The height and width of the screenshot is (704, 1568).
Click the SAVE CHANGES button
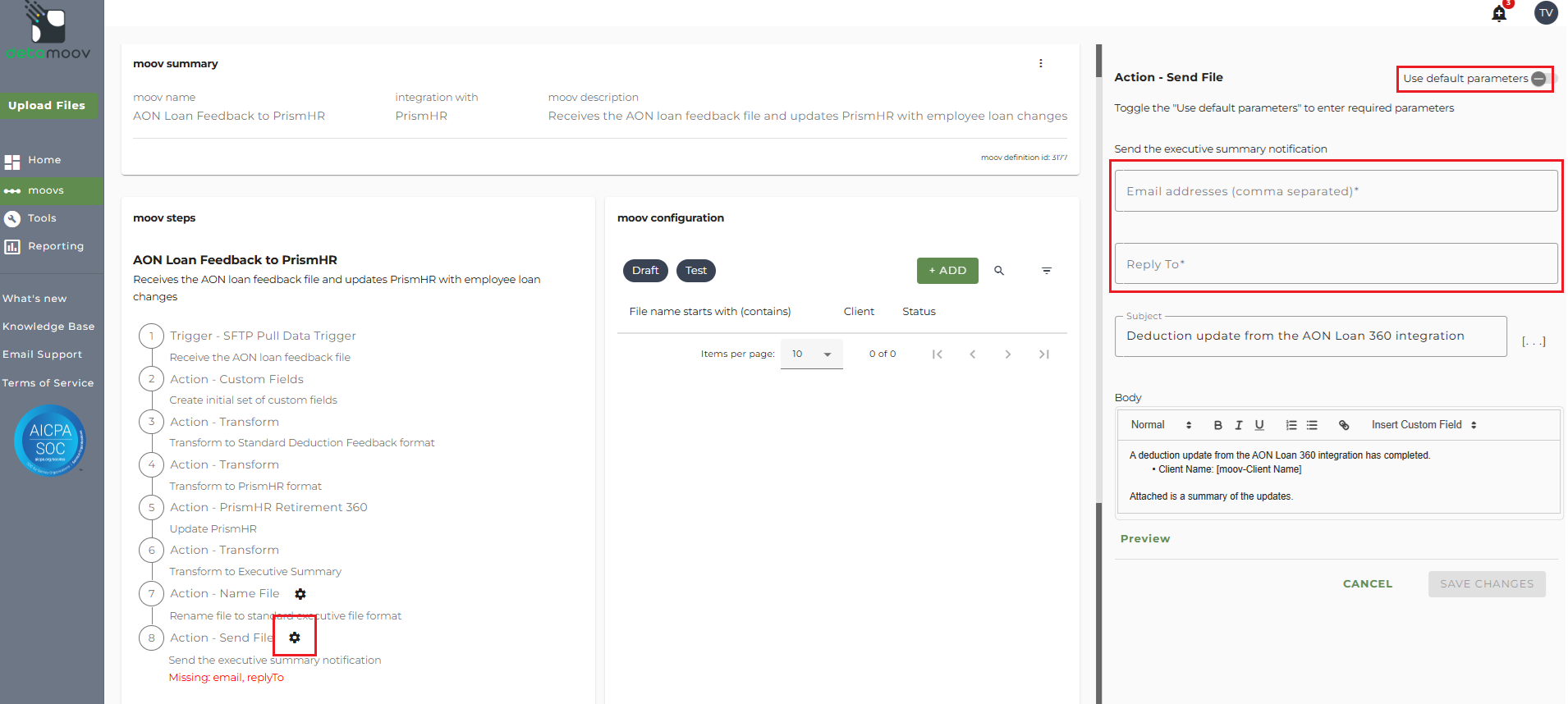click(1487, 584)
